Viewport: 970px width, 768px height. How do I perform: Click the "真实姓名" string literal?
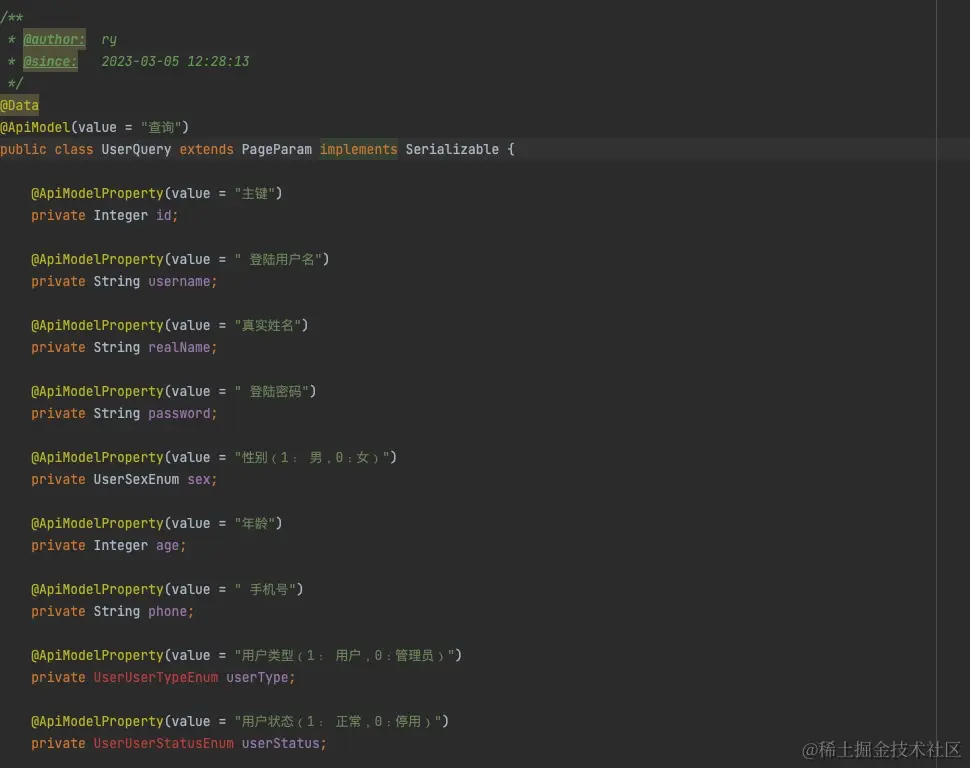267,326
